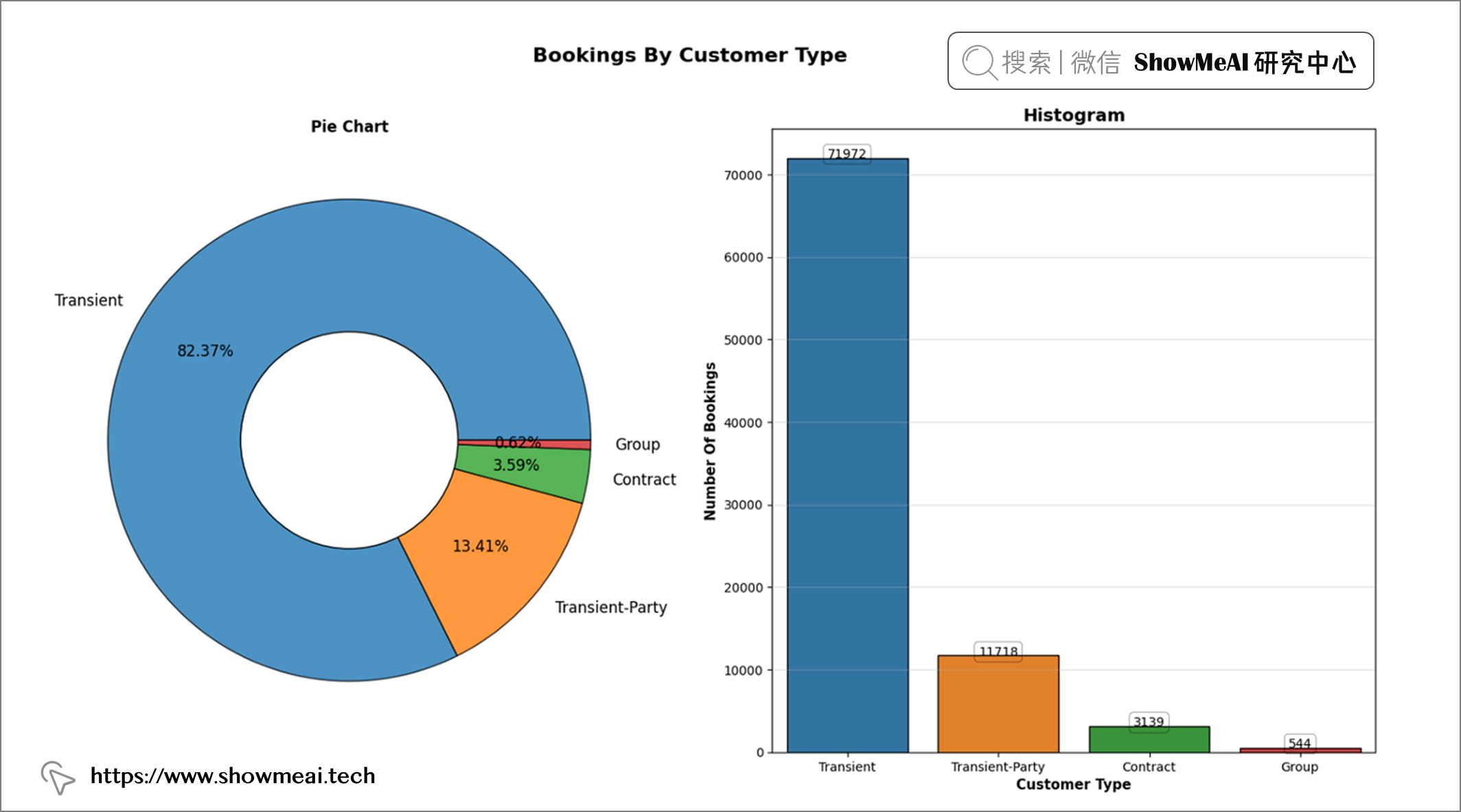Open the showmeai.tech link
Image resolution: width=1461 pixels, height=812 pixels.
(233, 776)
